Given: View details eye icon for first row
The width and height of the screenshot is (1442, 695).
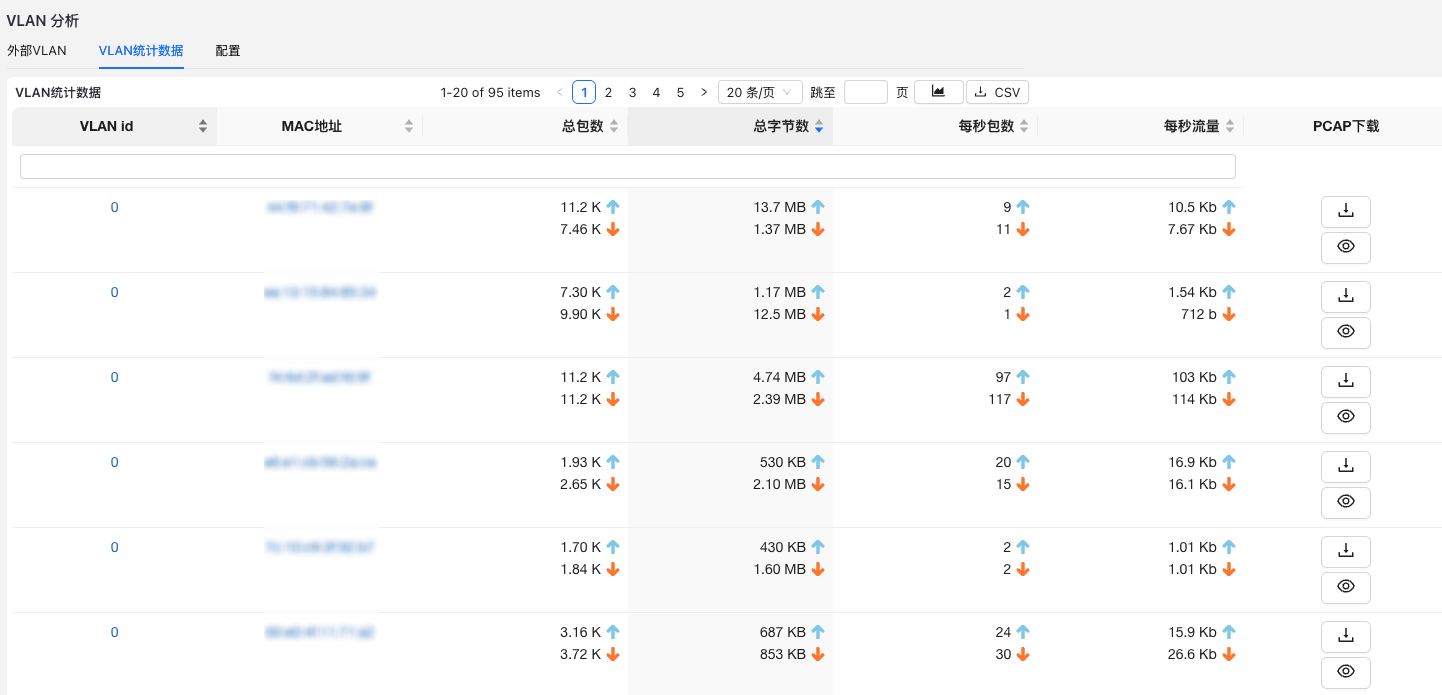Looking at the screenshot, I should [1345, 247].
